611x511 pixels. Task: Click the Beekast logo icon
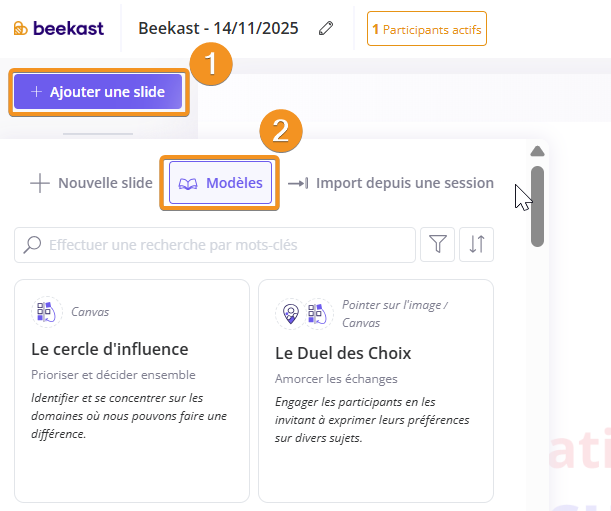[x=21, y=29]
